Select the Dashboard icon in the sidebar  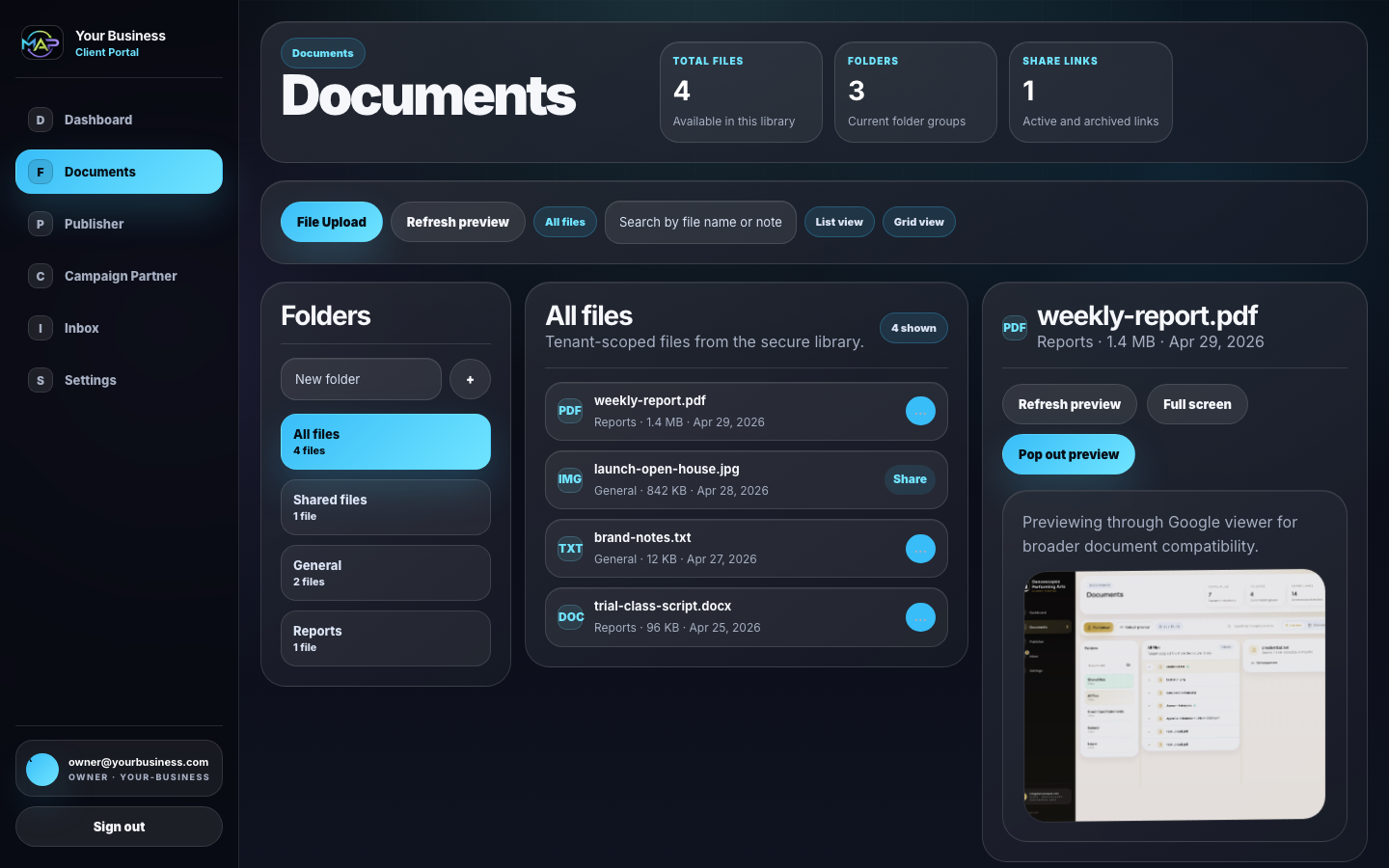[x=40, y=120]
